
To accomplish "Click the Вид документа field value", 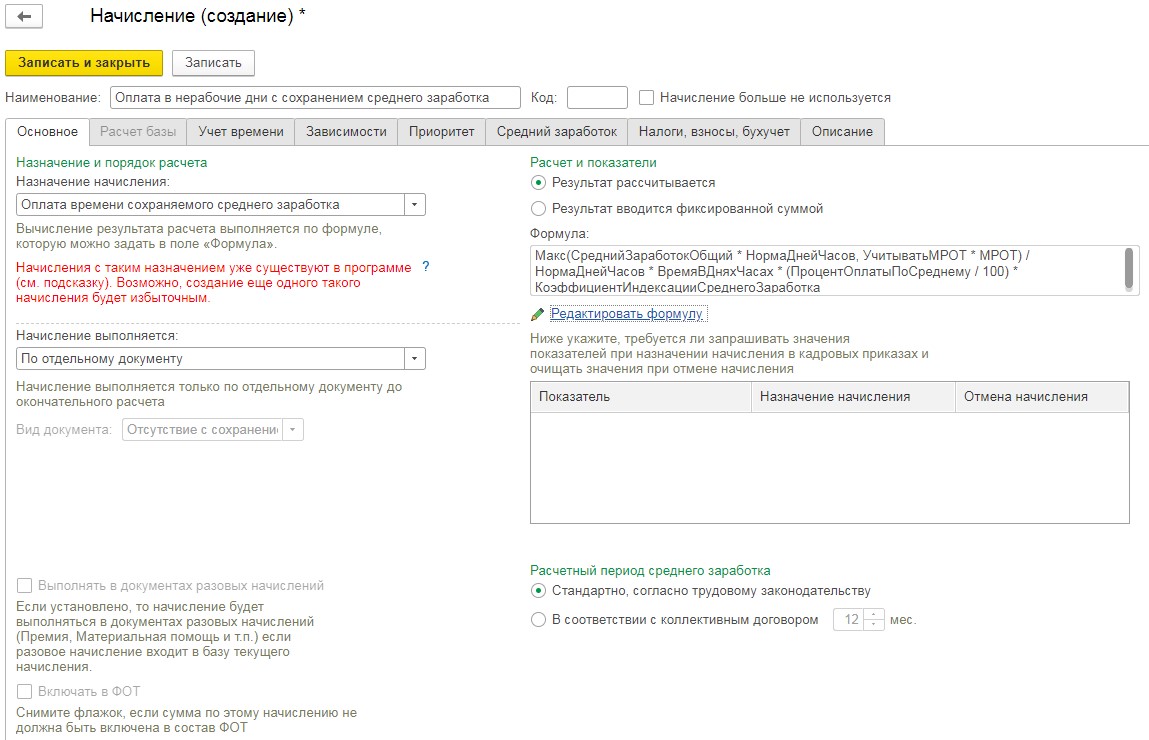I will tap(202, 429).
